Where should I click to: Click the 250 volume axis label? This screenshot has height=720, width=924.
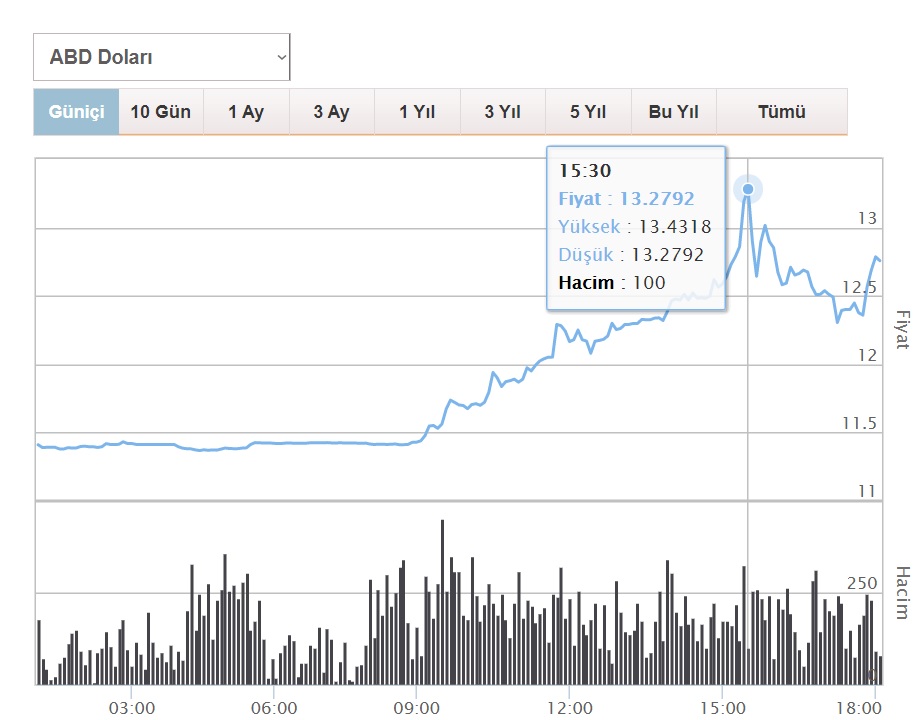862,583
